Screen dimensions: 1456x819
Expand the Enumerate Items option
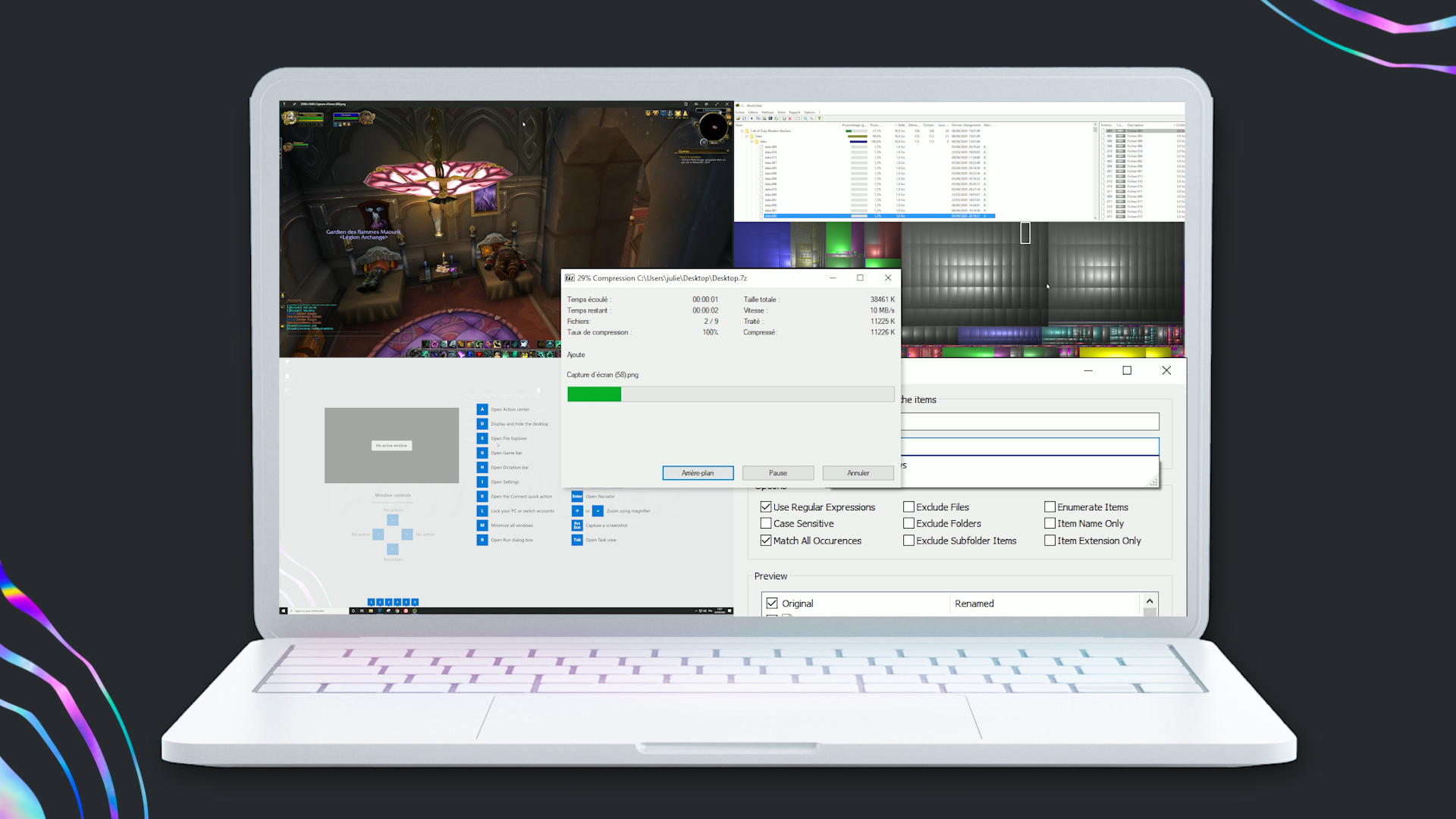[1049, 506]
